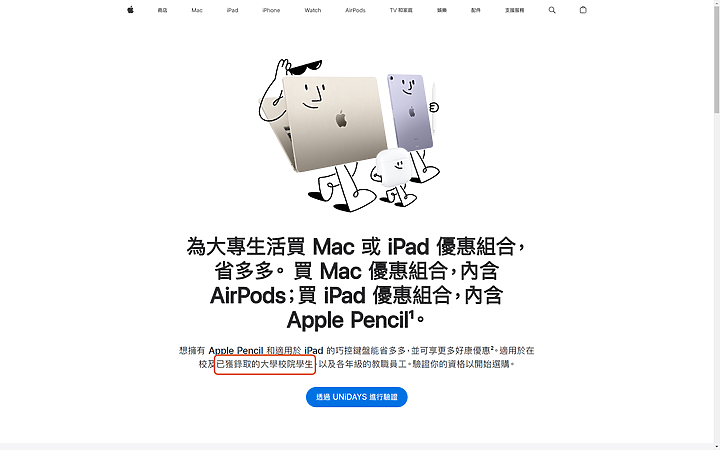Open the 娛樂 navigation item

442,10
